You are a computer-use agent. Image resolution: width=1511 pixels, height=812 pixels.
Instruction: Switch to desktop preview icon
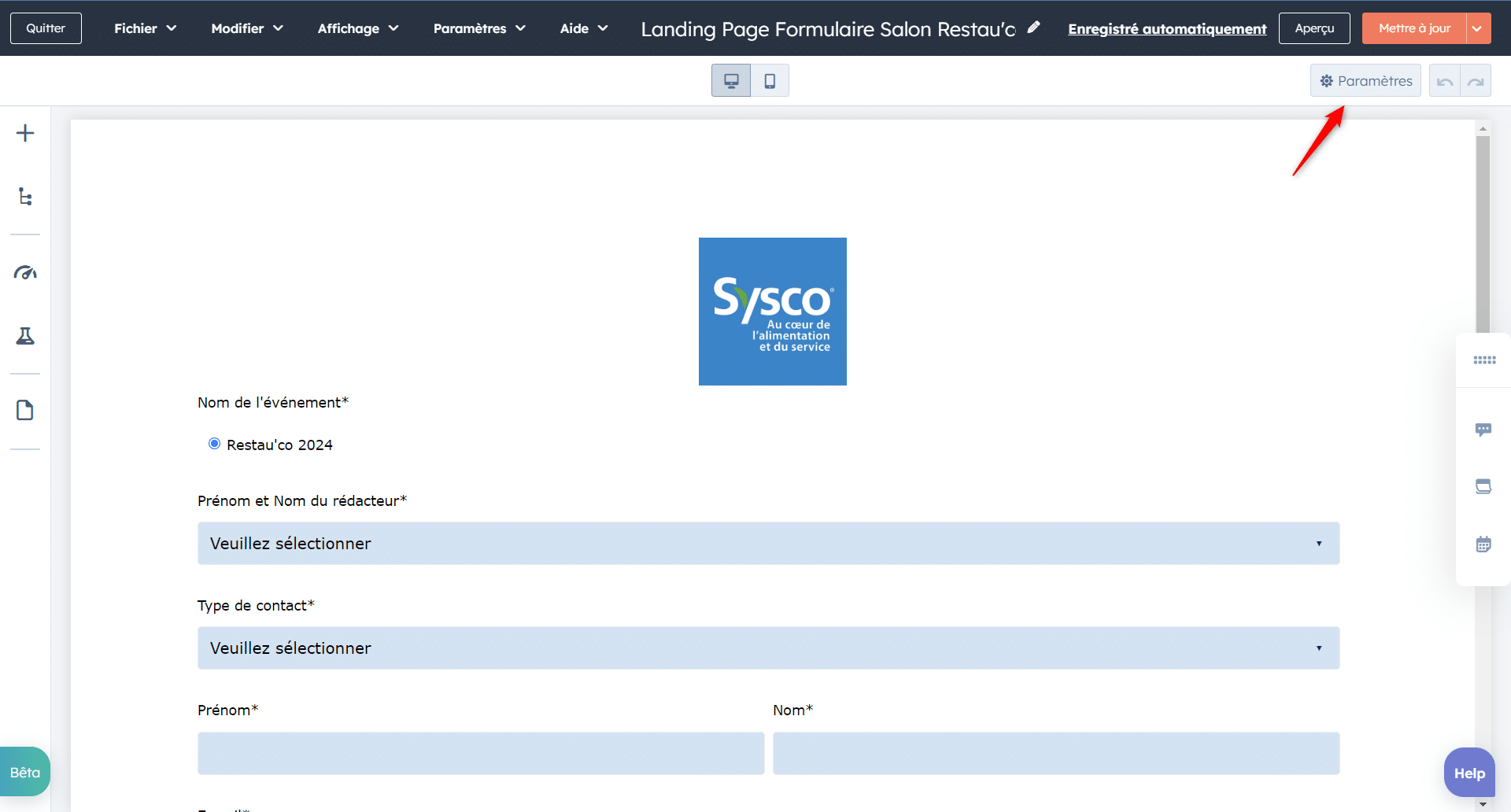tap(731, 80)
